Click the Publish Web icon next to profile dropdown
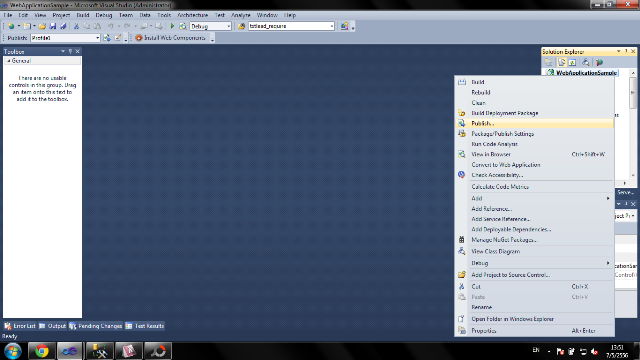Screen dimensions: 640x360 pyautogui.click(x=107, y=38)
